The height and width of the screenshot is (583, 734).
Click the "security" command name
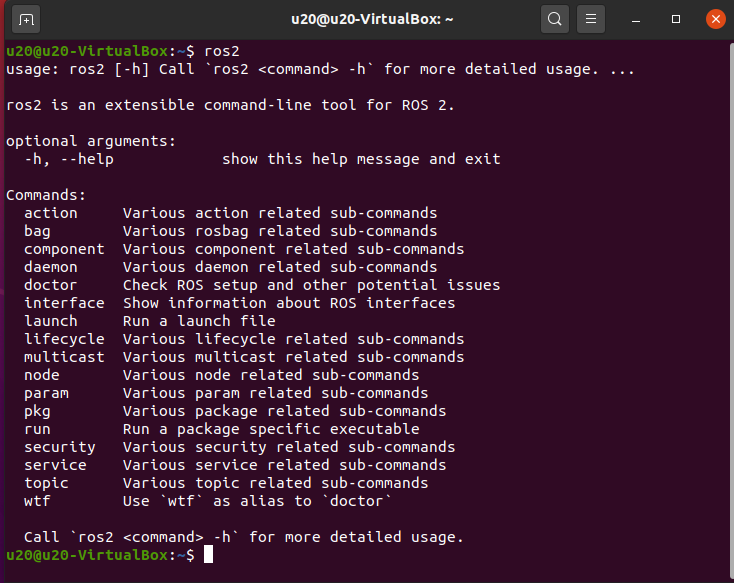pyautogui.click(x=60, y=447)
